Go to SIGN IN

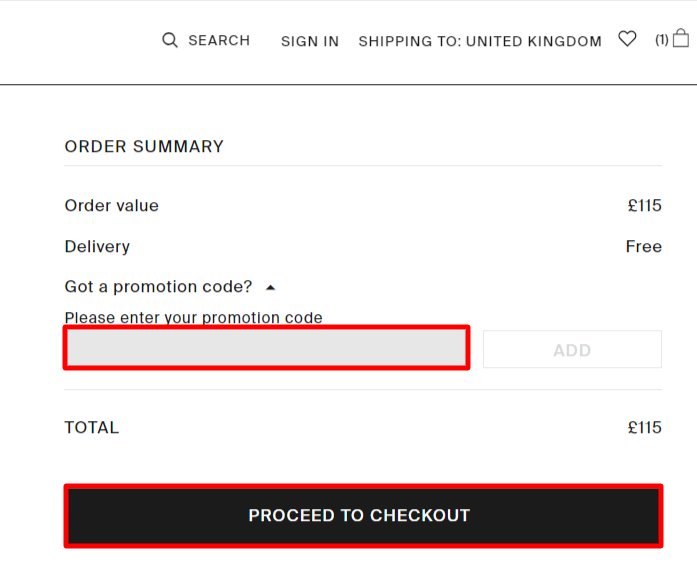[309, 41]
